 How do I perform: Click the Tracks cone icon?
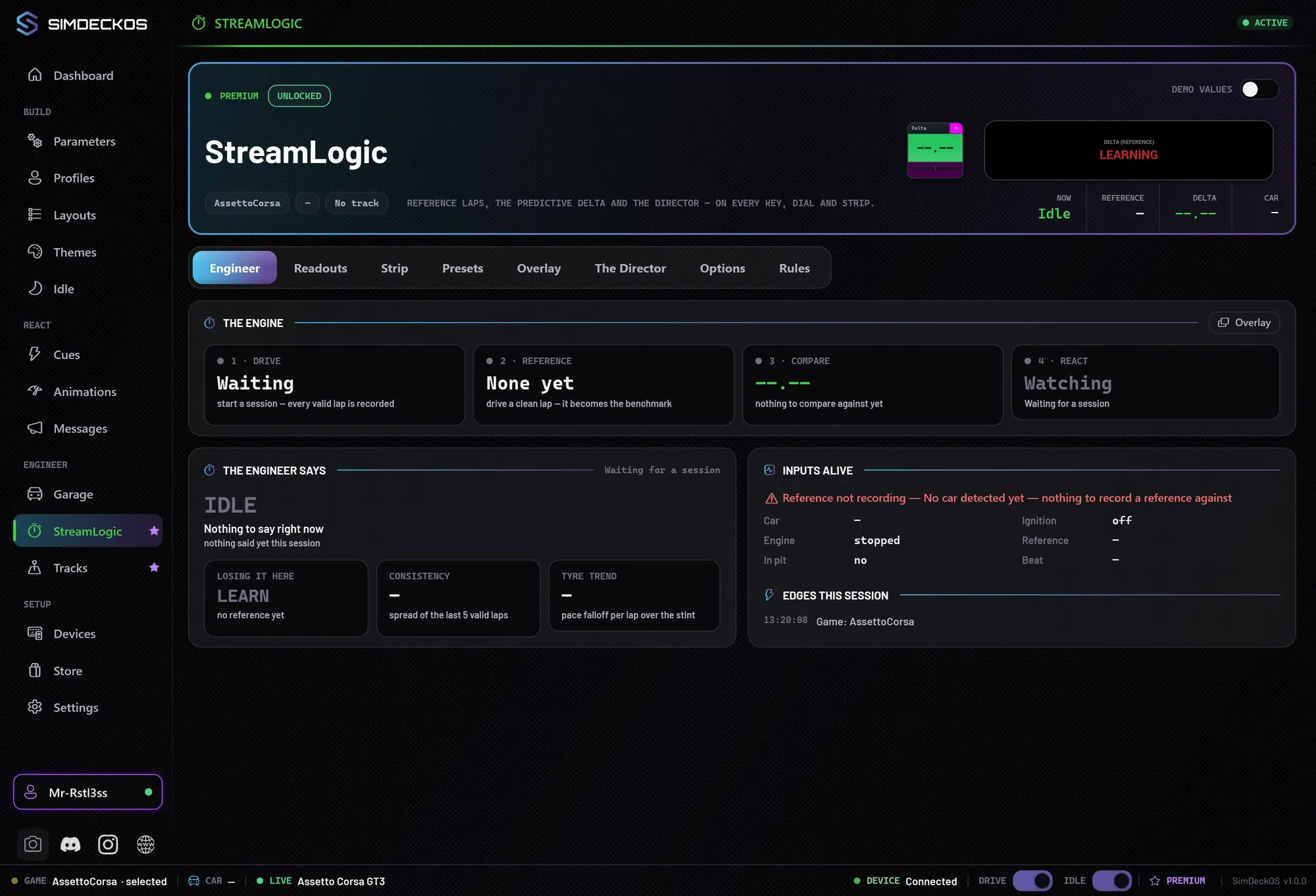[x=35, y=567]
